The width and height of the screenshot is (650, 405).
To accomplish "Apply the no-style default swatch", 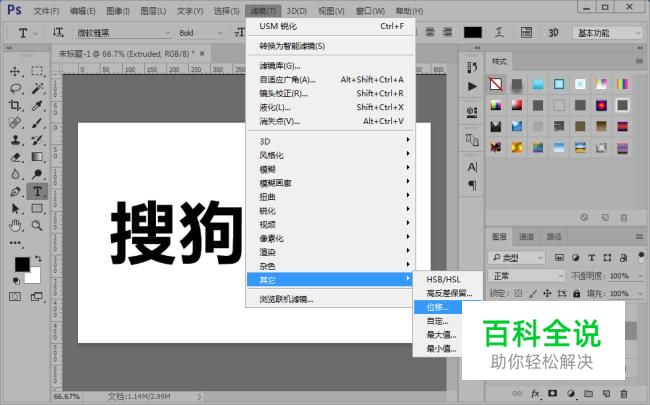I will coord(496,84).
